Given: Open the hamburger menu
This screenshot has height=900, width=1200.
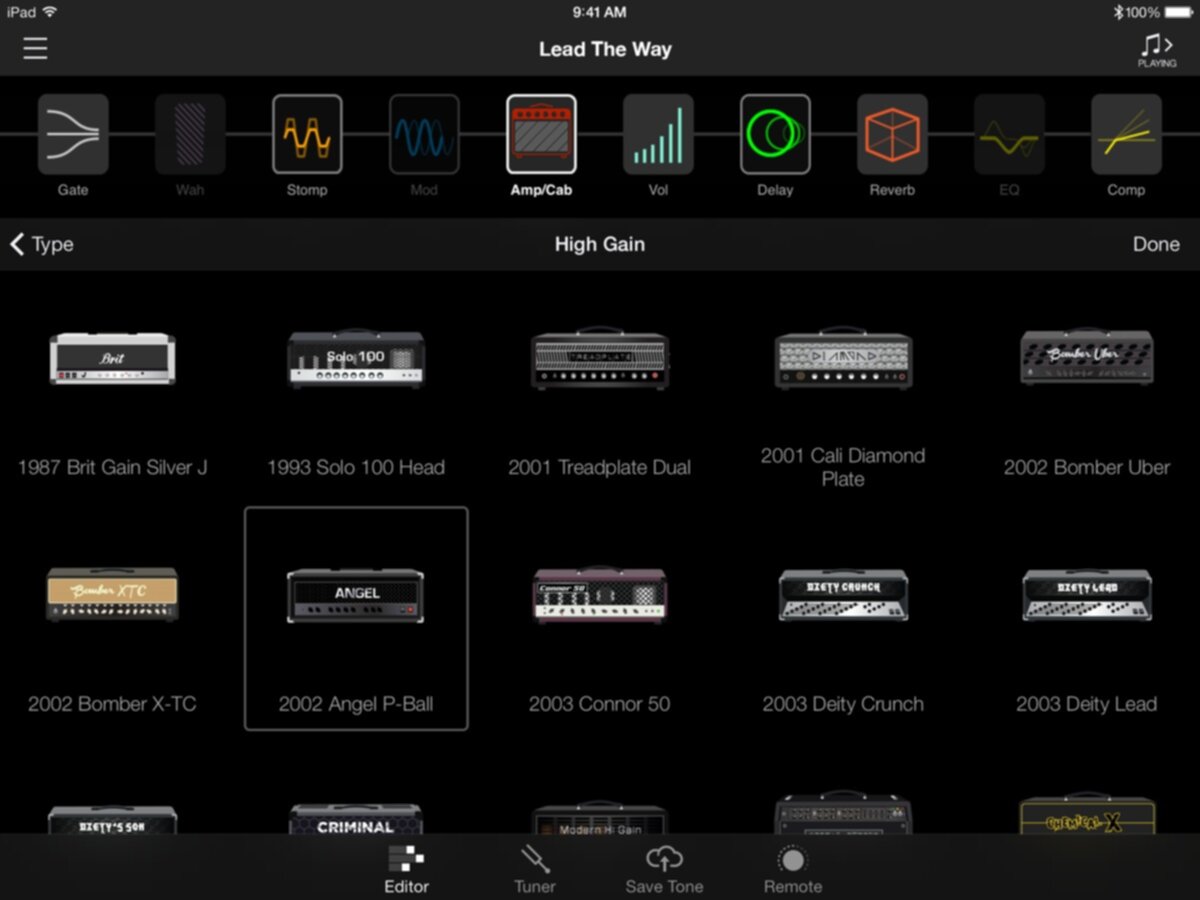Looking at the screenshot, I should click(35, 48).
